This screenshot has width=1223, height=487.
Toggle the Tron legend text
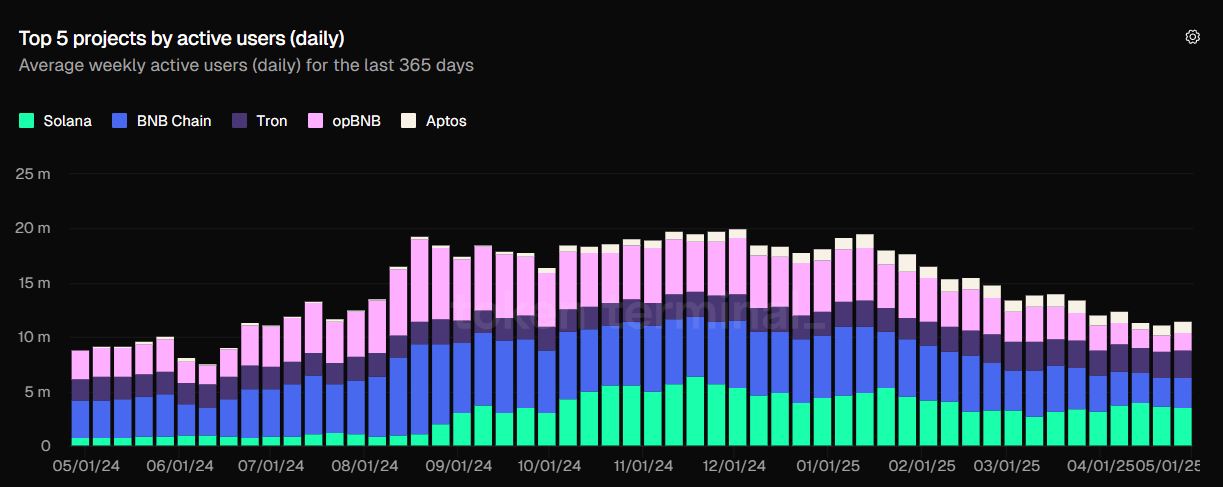coord(271,121)
